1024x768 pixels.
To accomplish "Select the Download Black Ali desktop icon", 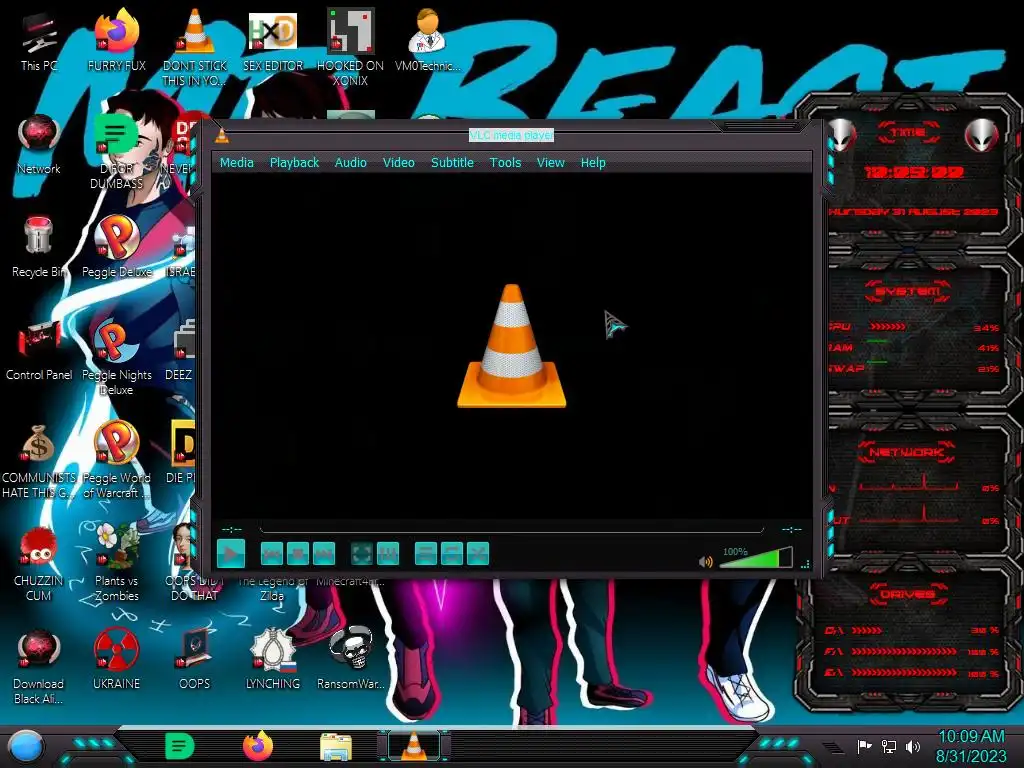I will [x=39, y=666].
